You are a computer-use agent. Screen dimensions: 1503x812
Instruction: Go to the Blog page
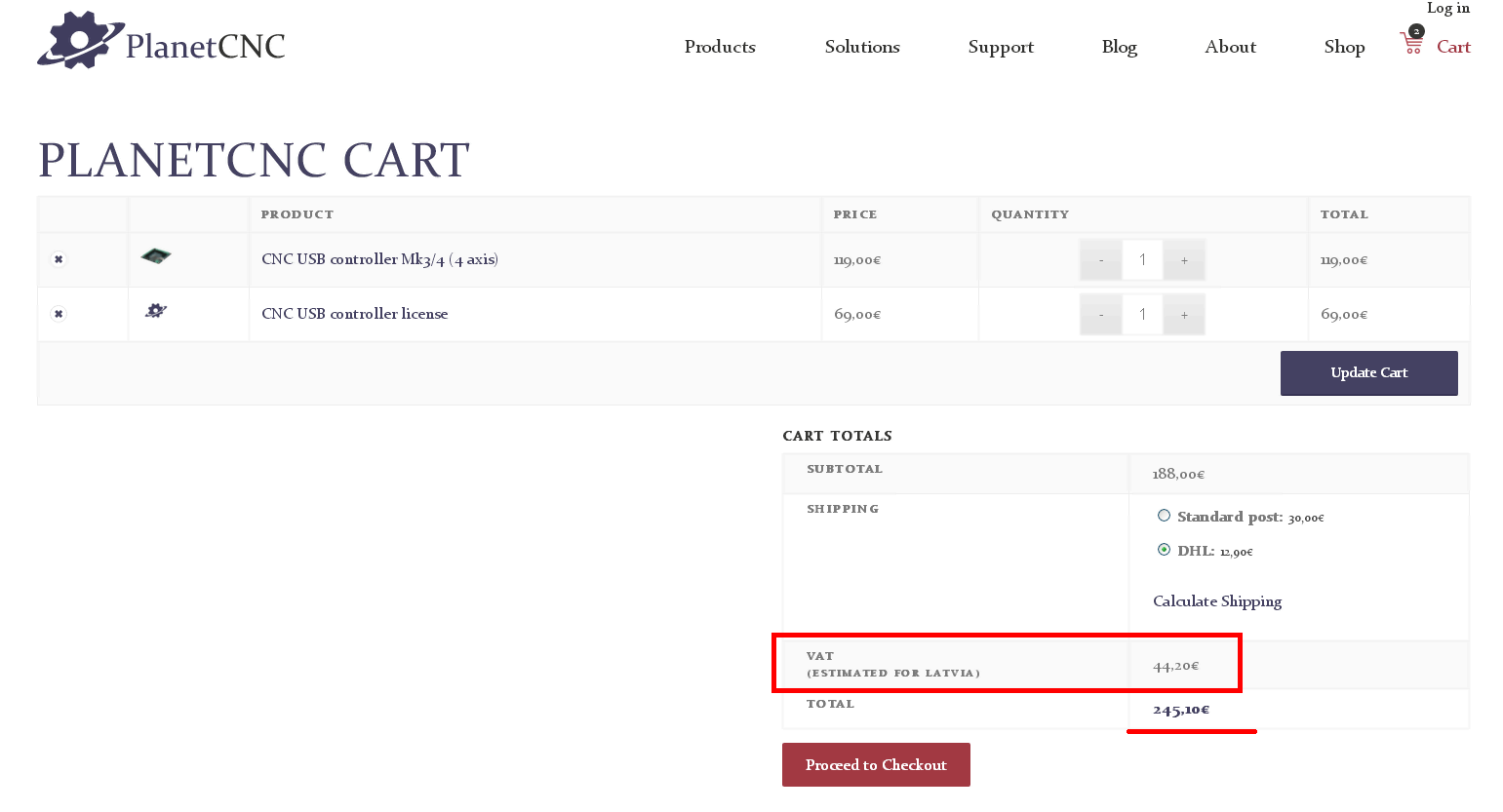click(1120, 47)
